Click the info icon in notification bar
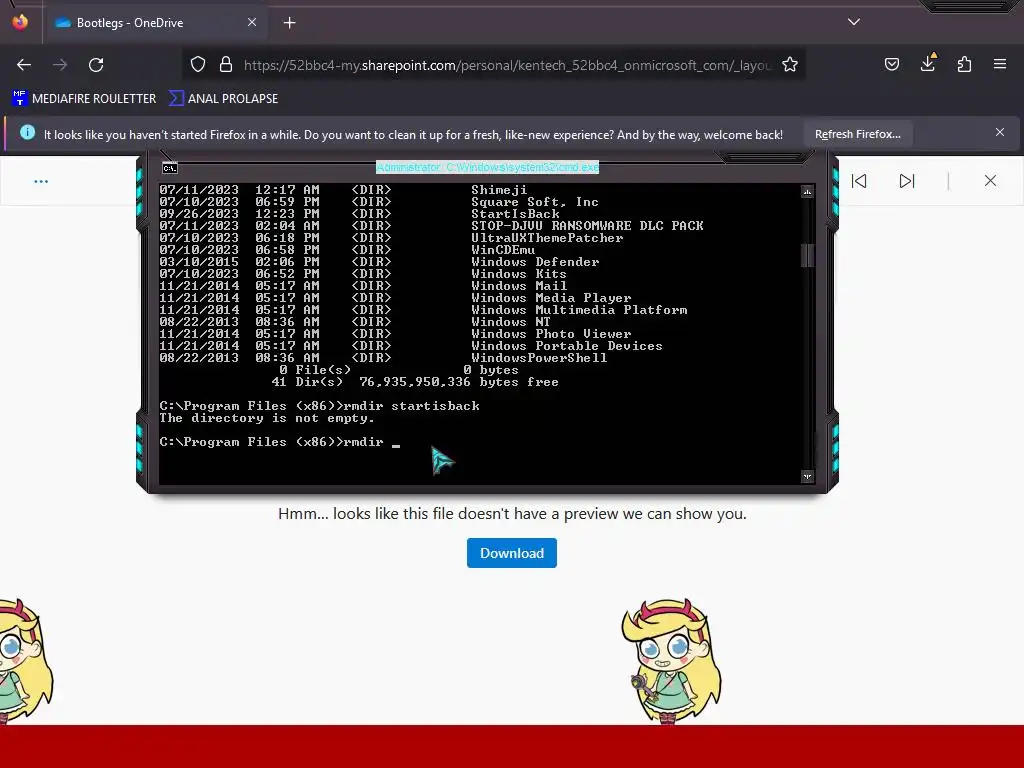The width and height of the screenshot is (1024, 768). pos(27,133)
